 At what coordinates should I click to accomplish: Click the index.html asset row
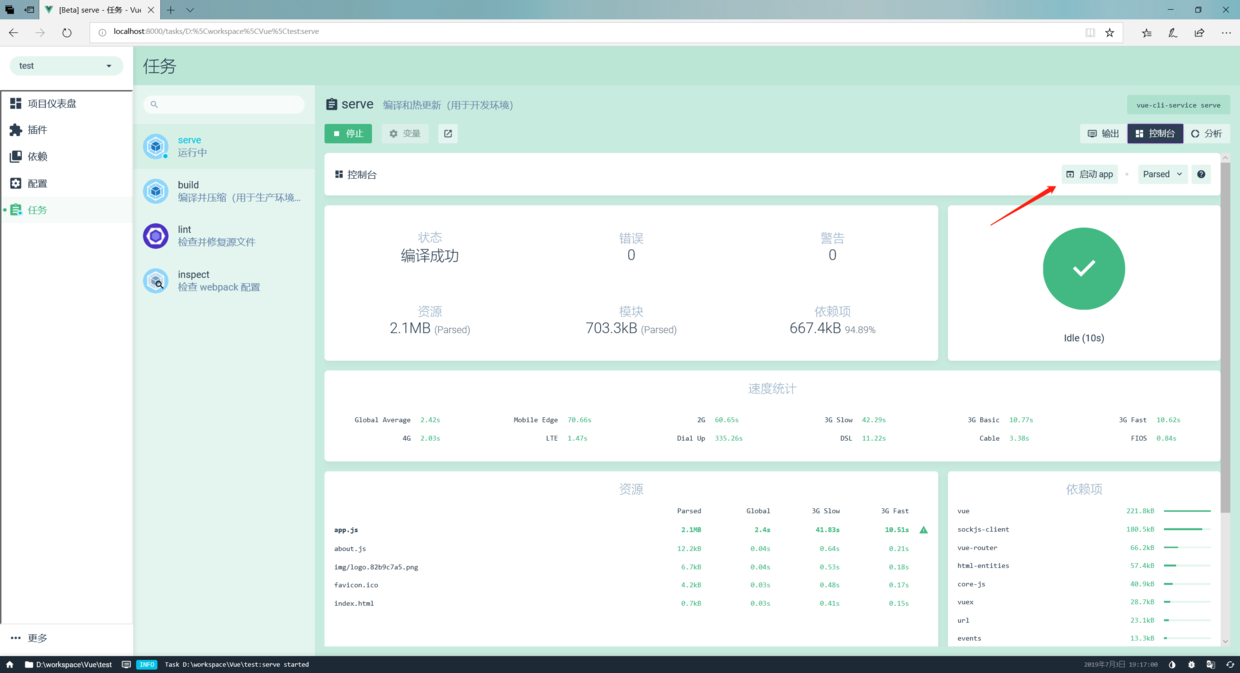tap(631, 603)
